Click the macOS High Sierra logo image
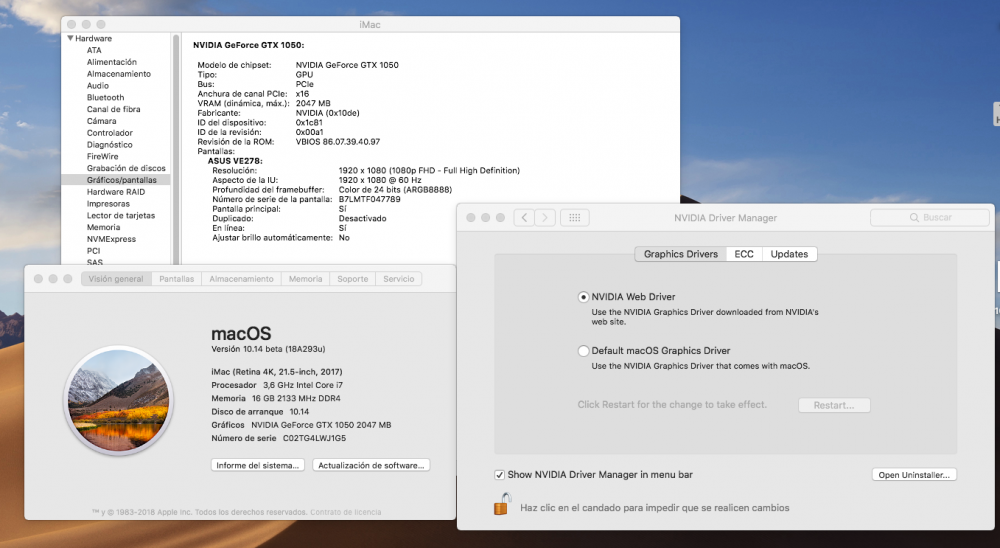The height and width of the screenshot is (548, 1000). 119,400
